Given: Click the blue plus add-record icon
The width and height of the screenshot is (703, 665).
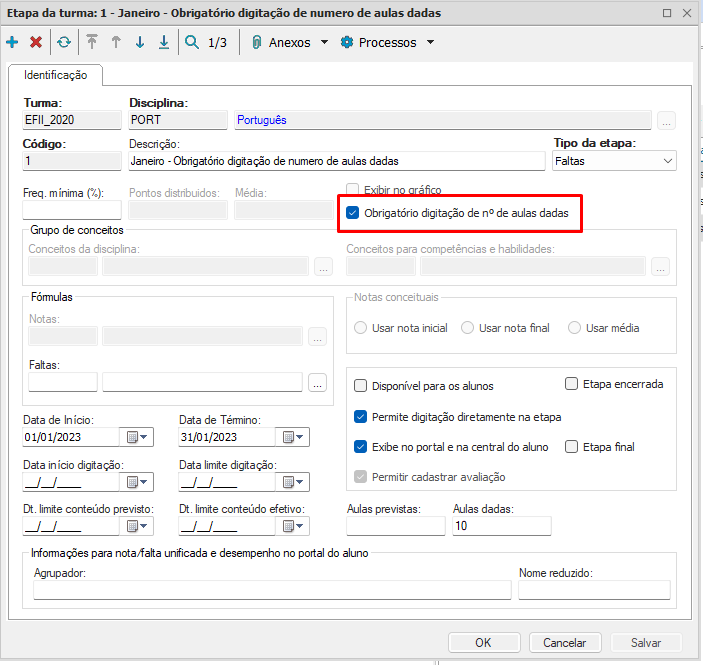Looking at the screenshot, I should tap(12, 43).
